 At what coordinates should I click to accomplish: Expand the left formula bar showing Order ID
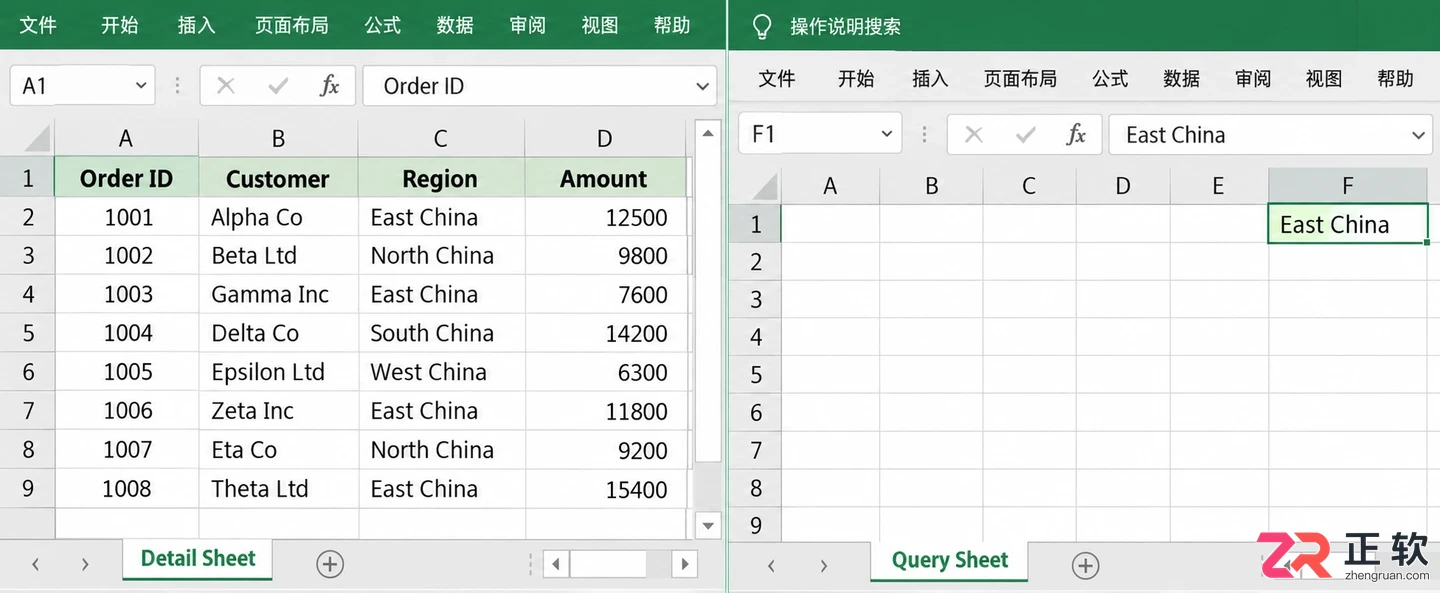(x=702, y=86)
